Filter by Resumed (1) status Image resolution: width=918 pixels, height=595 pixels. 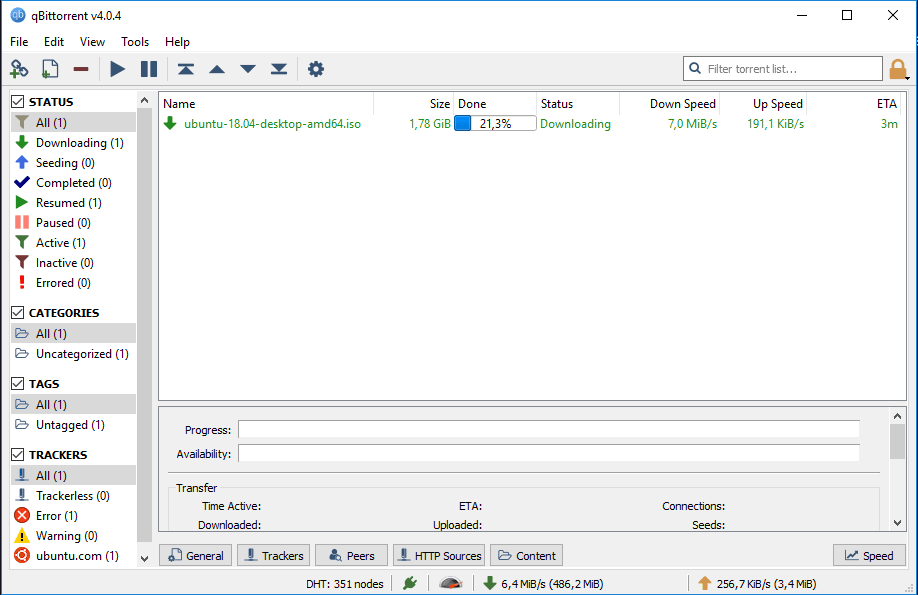click(73, 203)
